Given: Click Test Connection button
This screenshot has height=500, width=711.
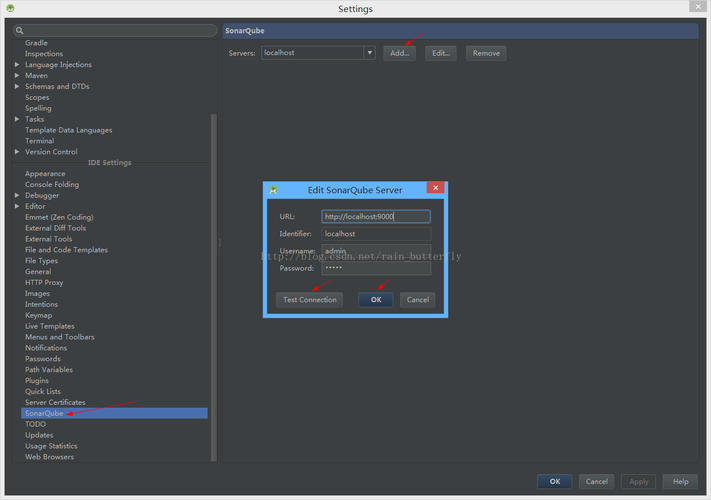Looking at the screenshot, I should (x=310, y=300).
